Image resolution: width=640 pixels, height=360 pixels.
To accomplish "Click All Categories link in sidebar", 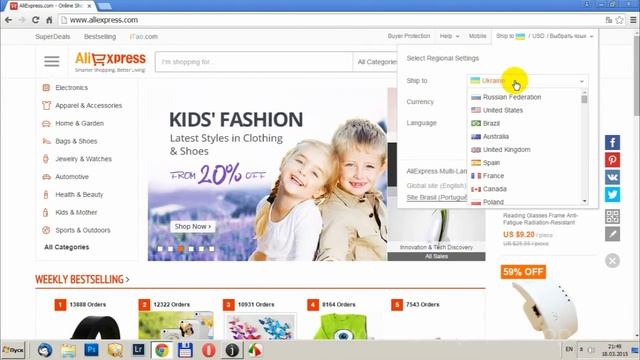I will coord(67,247).
